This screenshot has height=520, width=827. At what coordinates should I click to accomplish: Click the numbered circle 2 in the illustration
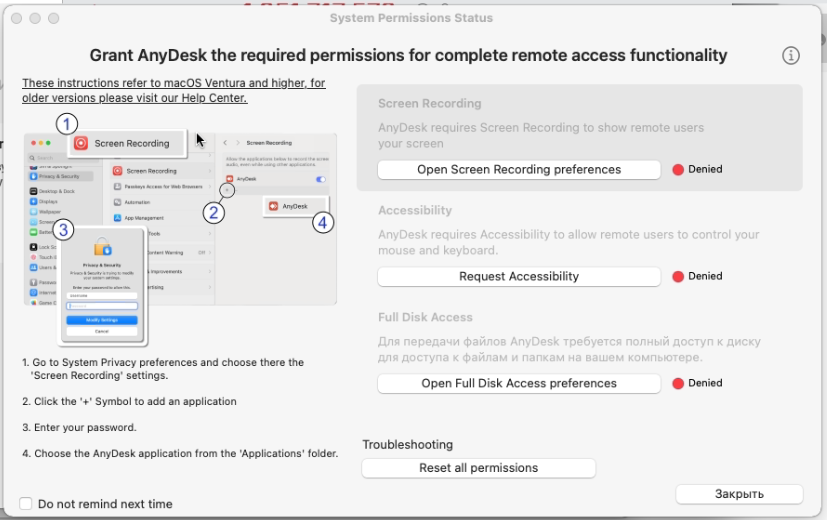(x=213, y=212)
